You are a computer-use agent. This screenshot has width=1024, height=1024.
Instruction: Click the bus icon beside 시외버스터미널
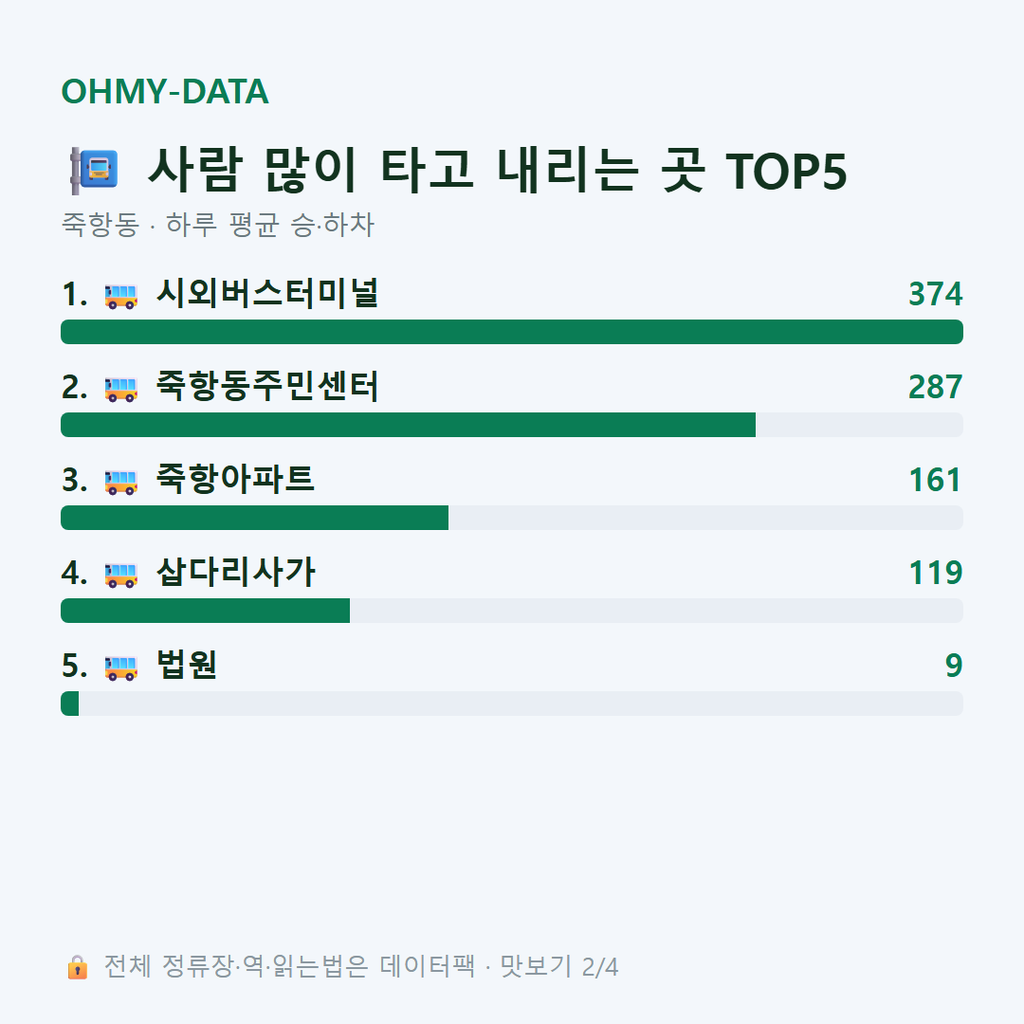tap(121, 296)
